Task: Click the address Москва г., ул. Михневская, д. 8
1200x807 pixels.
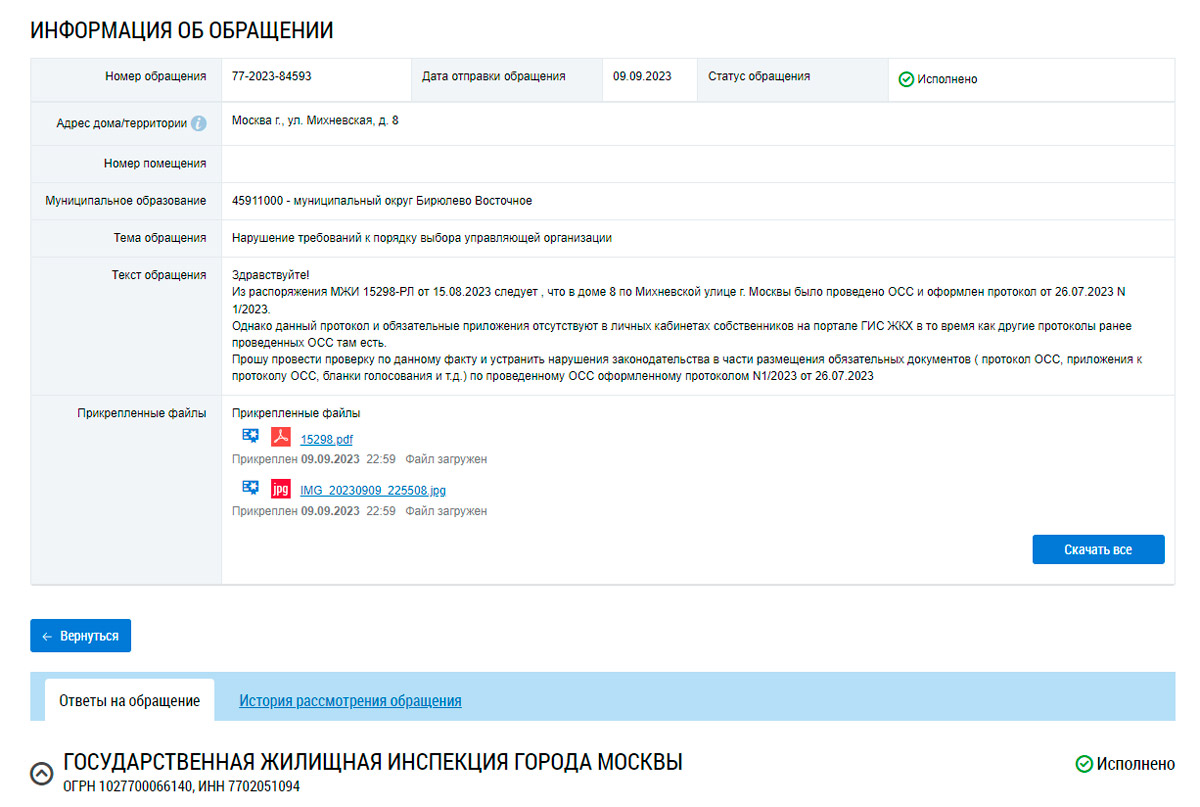Action: click(314, 121)
